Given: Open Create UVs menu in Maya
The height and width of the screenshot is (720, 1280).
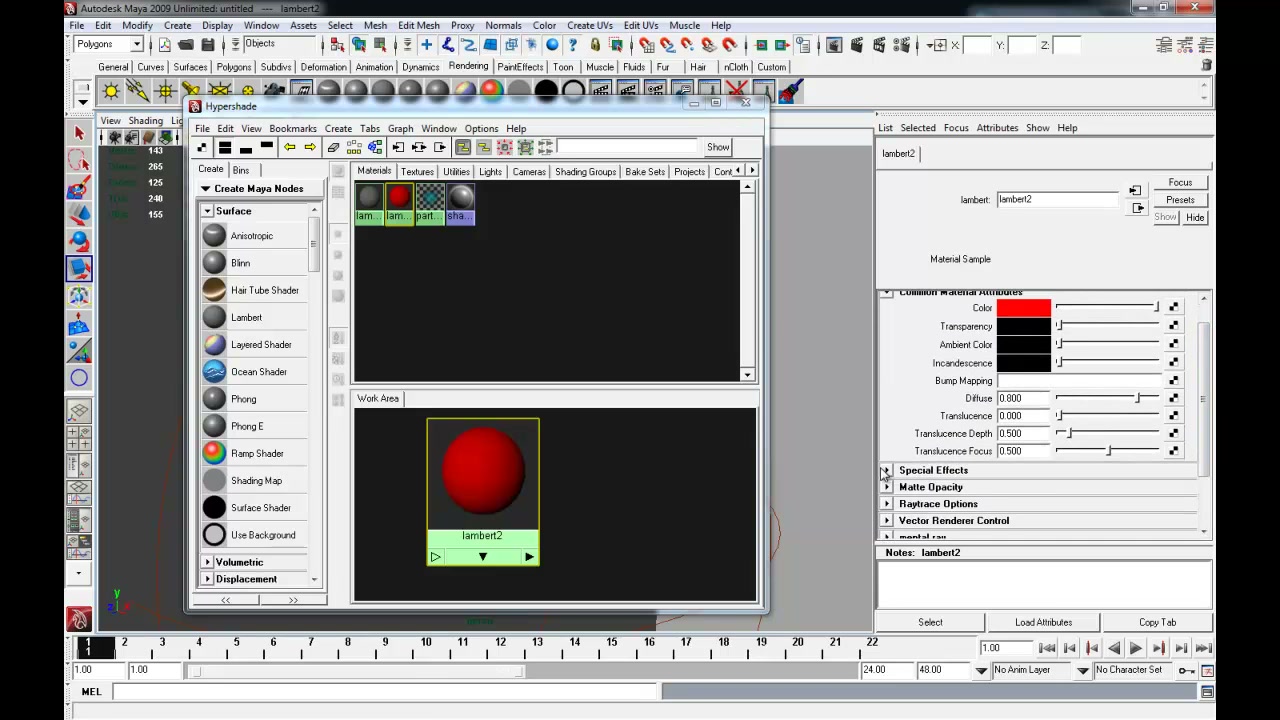Looking at the screenshot, I should pos(589,25).
